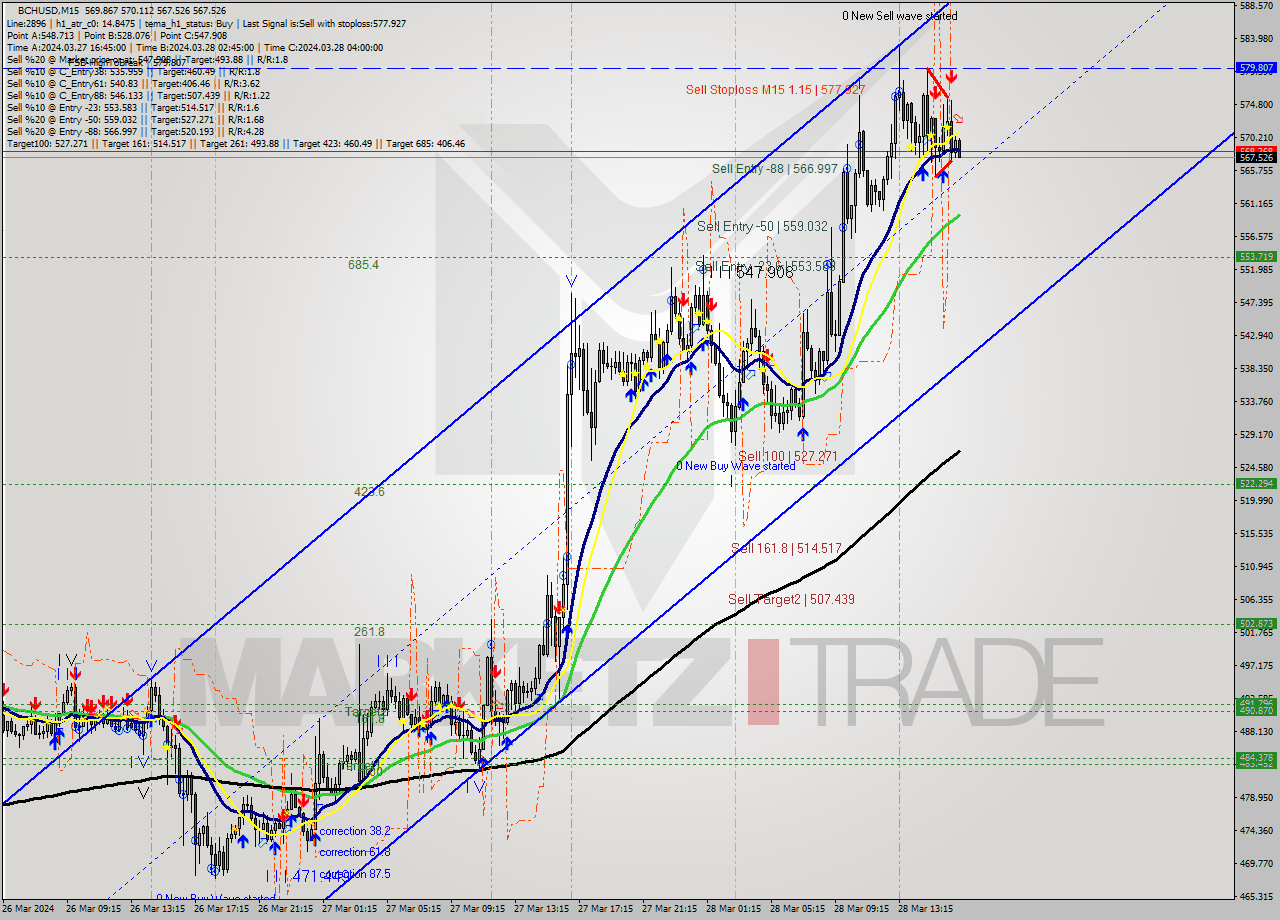Click the 'correction 87.5' label
This screenshot has height=920, width=1280.
(355, 874)
